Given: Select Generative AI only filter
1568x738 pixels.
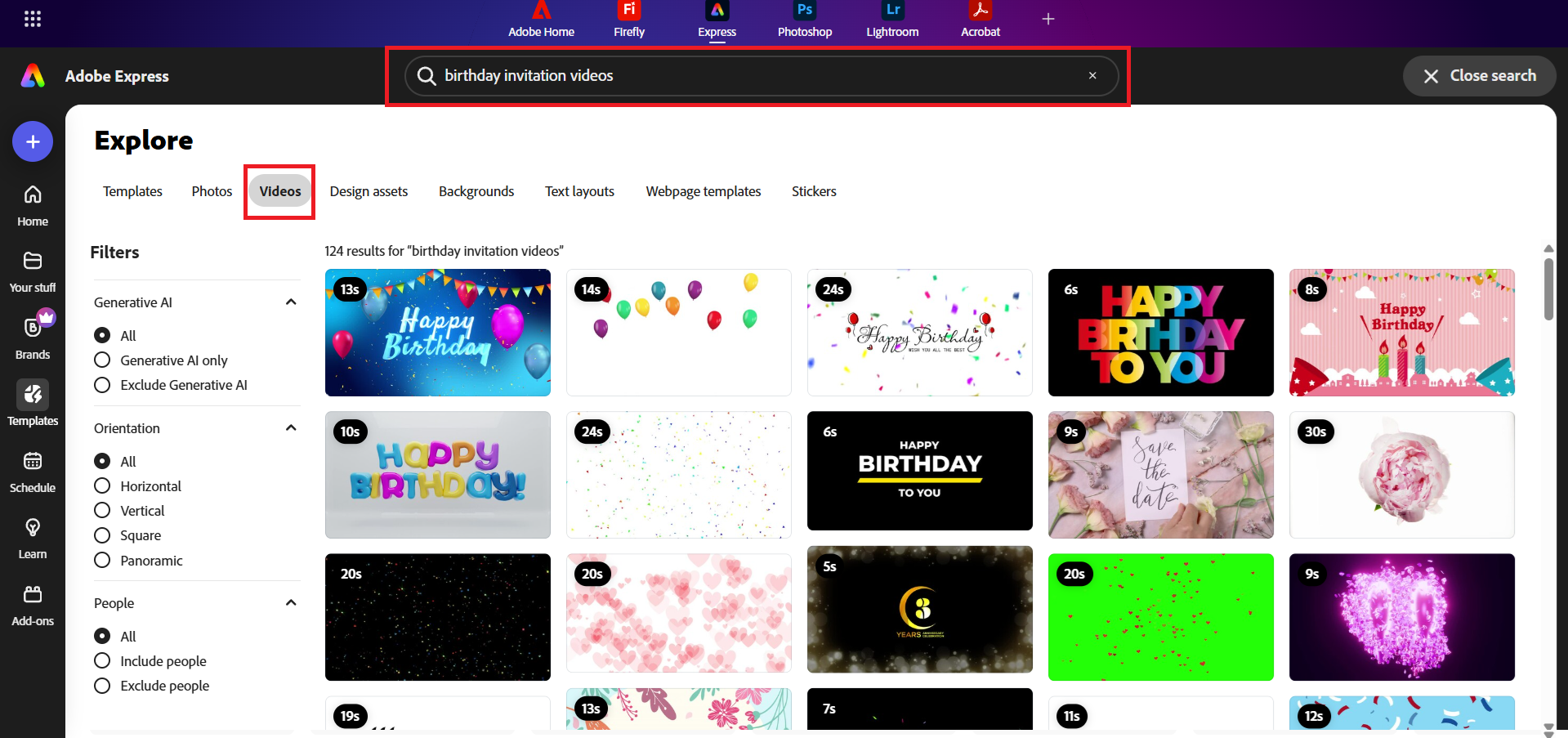Looking at the screenshot, I should pyautogui.click(x=102, y=360).
